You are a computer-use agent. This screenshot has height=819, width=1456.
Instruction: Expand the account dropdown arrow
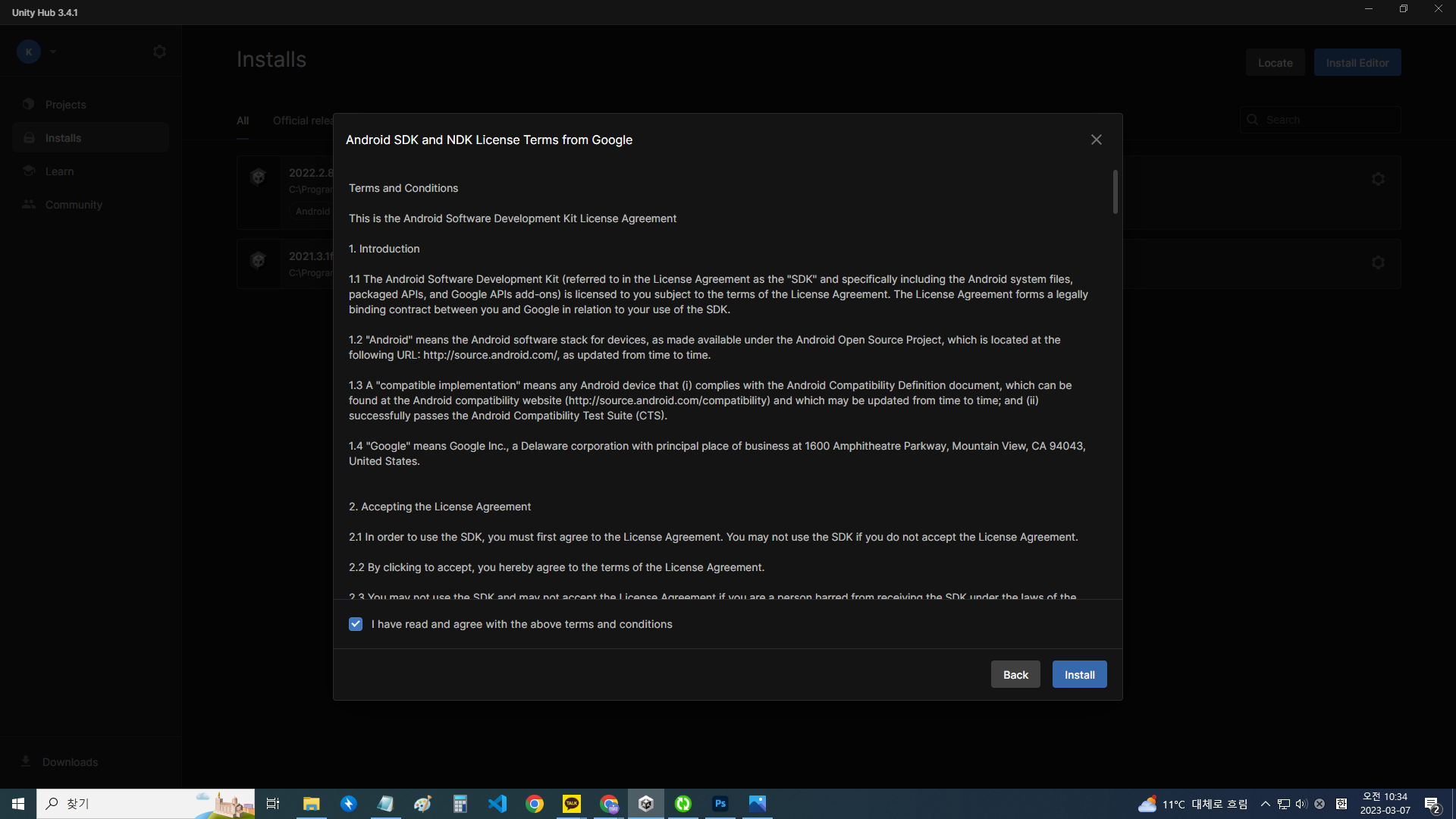tap(53, 52)
